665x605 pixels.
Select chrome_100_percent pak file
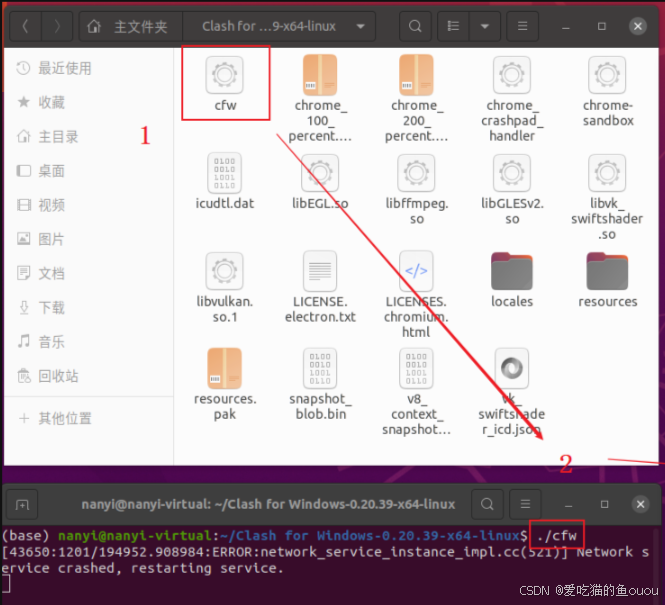[x=320, y=98]
